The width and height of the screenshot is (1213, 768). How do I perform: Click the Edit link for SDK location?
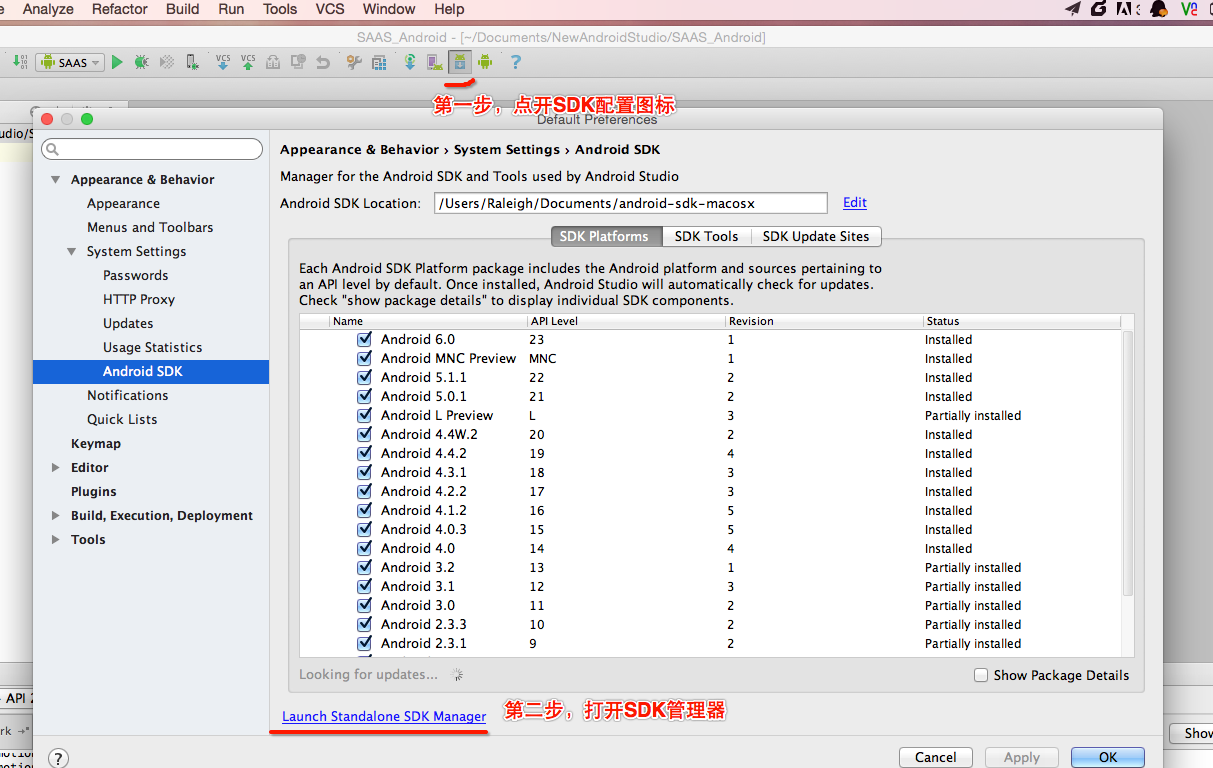tap(855, 202)
